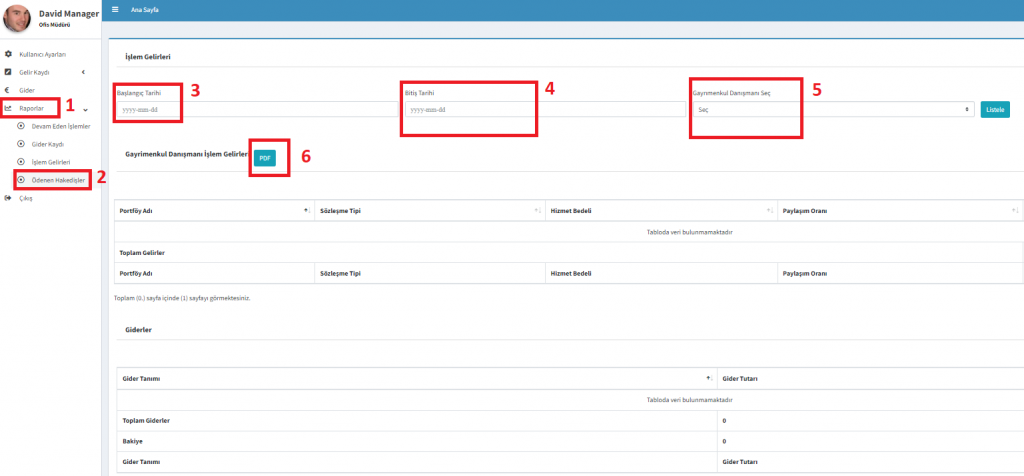
Task: Open the Gayrimenkul Danışmanı Seç dropdown
Action: 832,109
